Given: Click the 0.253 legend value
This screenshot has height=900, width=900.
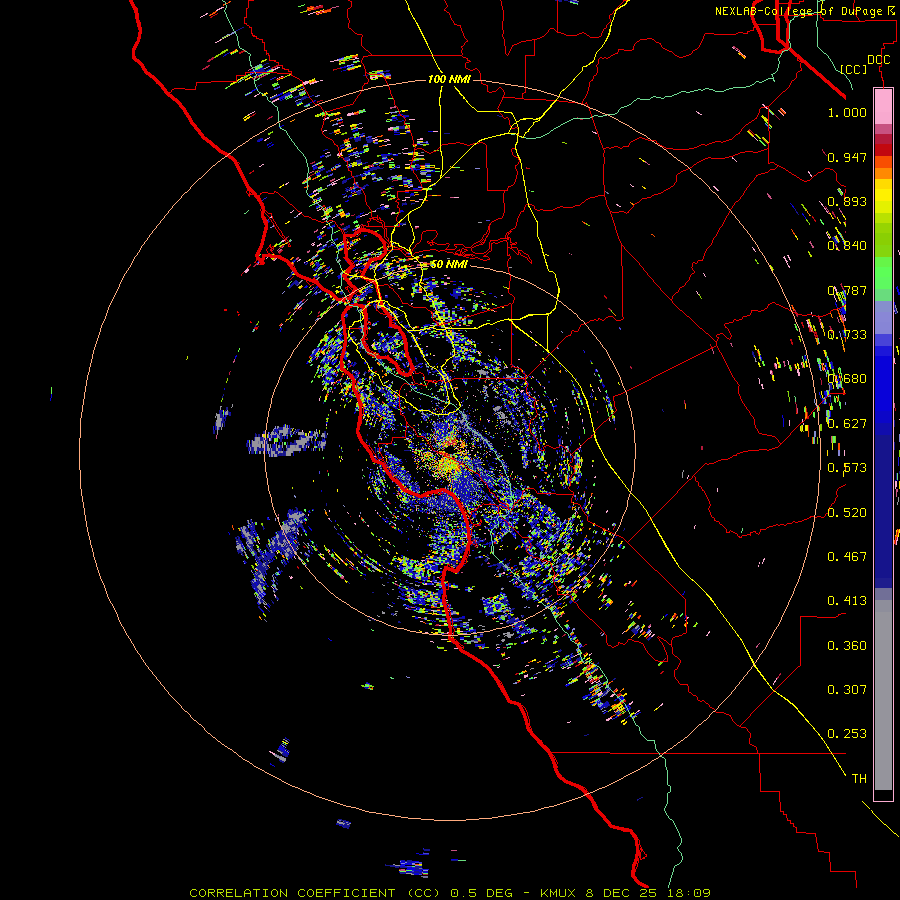Looking at the screenshot, I should 847,734.
